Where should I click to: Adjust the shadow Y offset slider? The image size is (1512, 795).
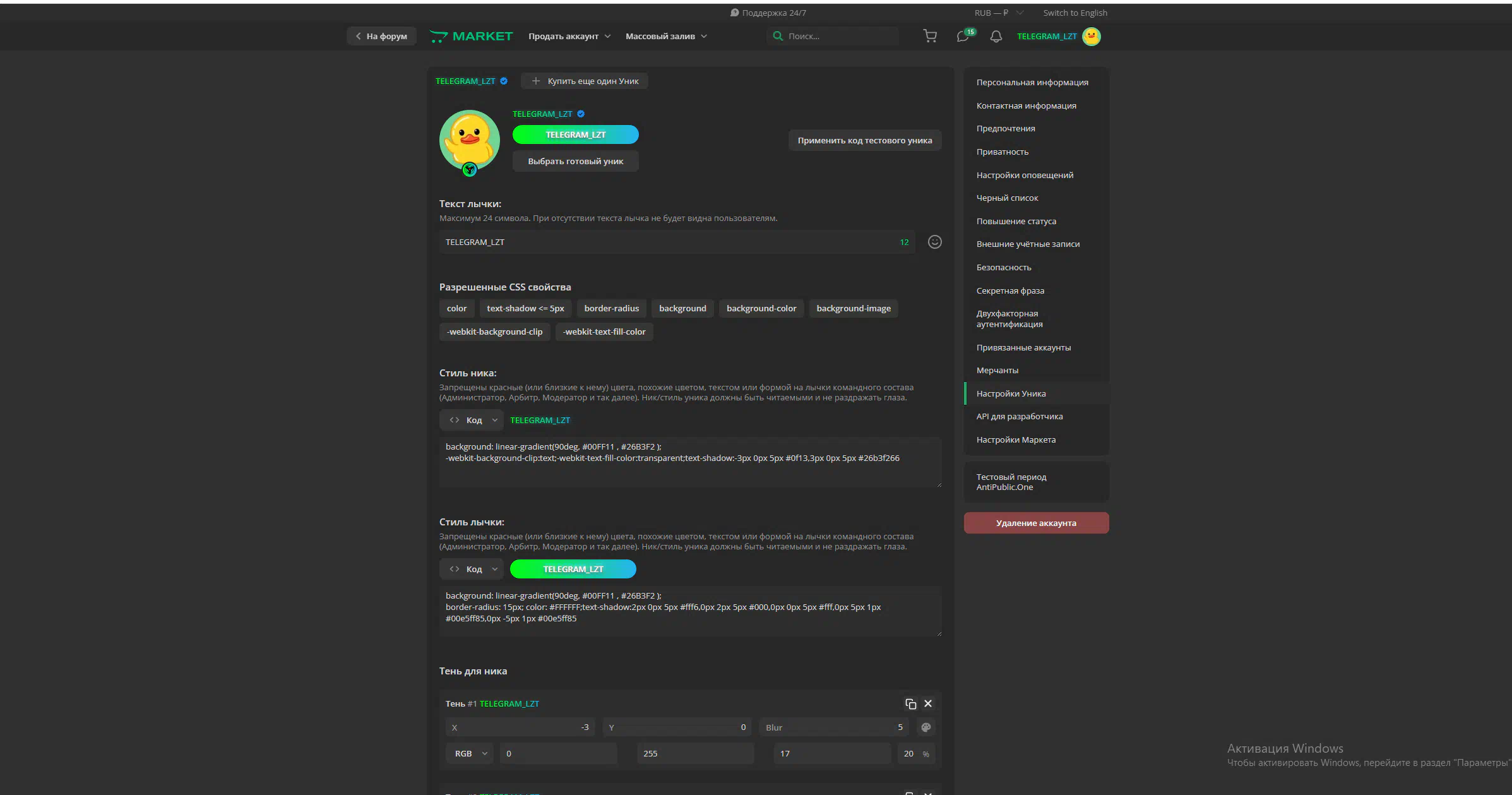(x=677, y=727)
